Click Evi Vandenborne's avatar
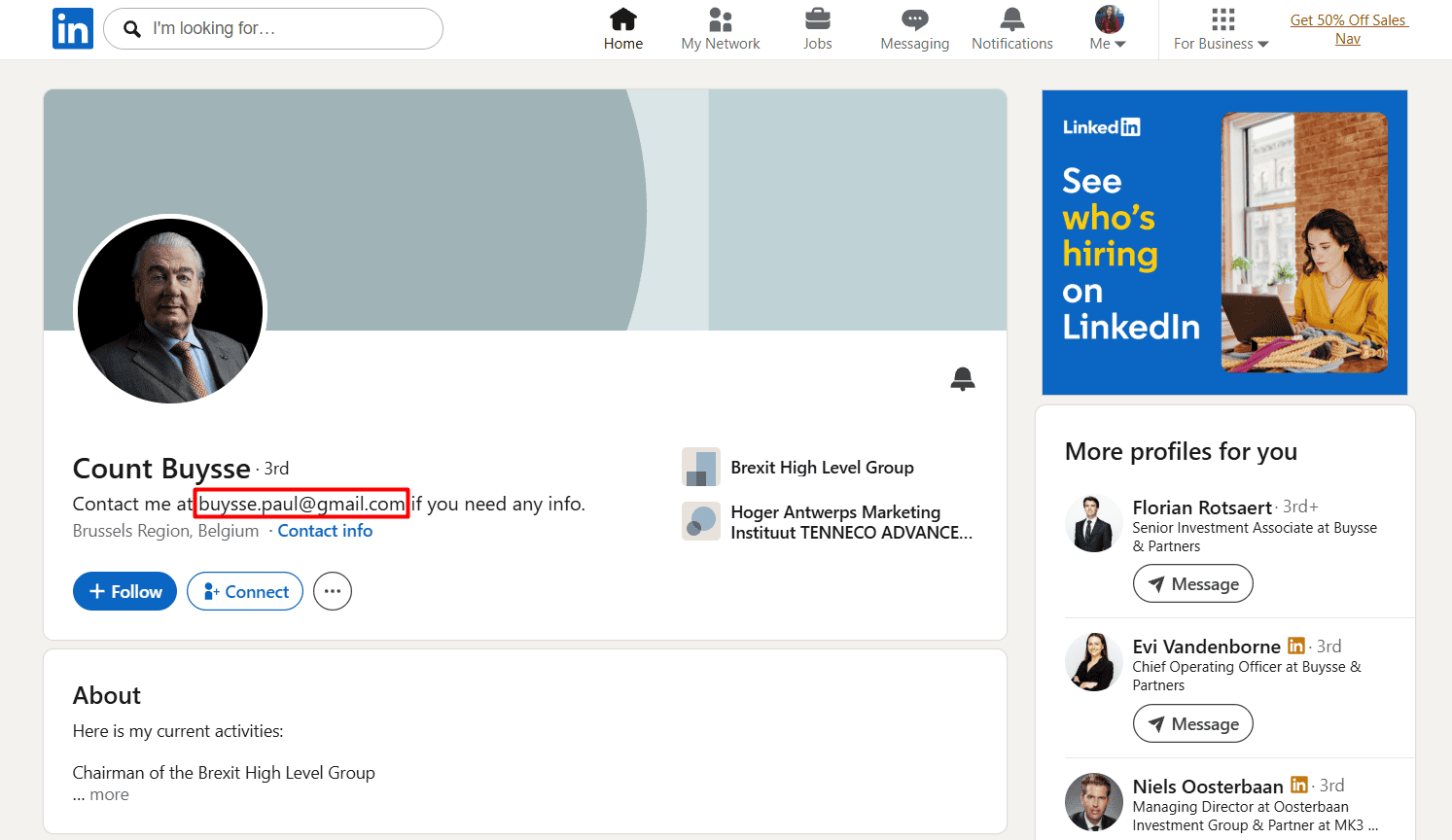The height and width of the screenshot is (840, 1452). (x=1093, y=662)
